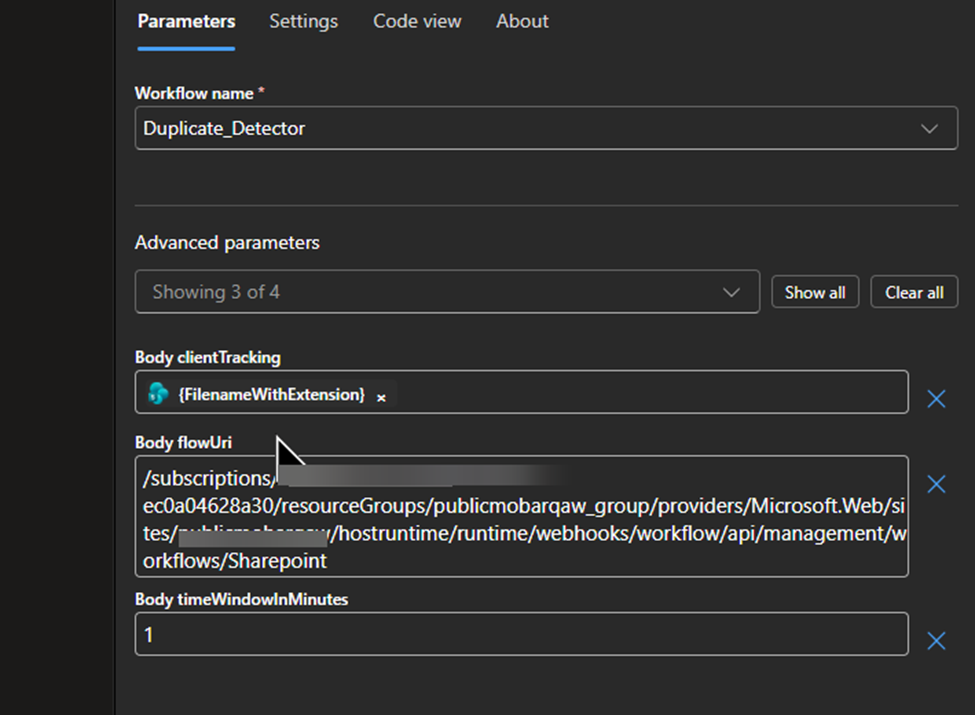
Task: Remove the Body flowUri parameter
Action: [936, 484]
